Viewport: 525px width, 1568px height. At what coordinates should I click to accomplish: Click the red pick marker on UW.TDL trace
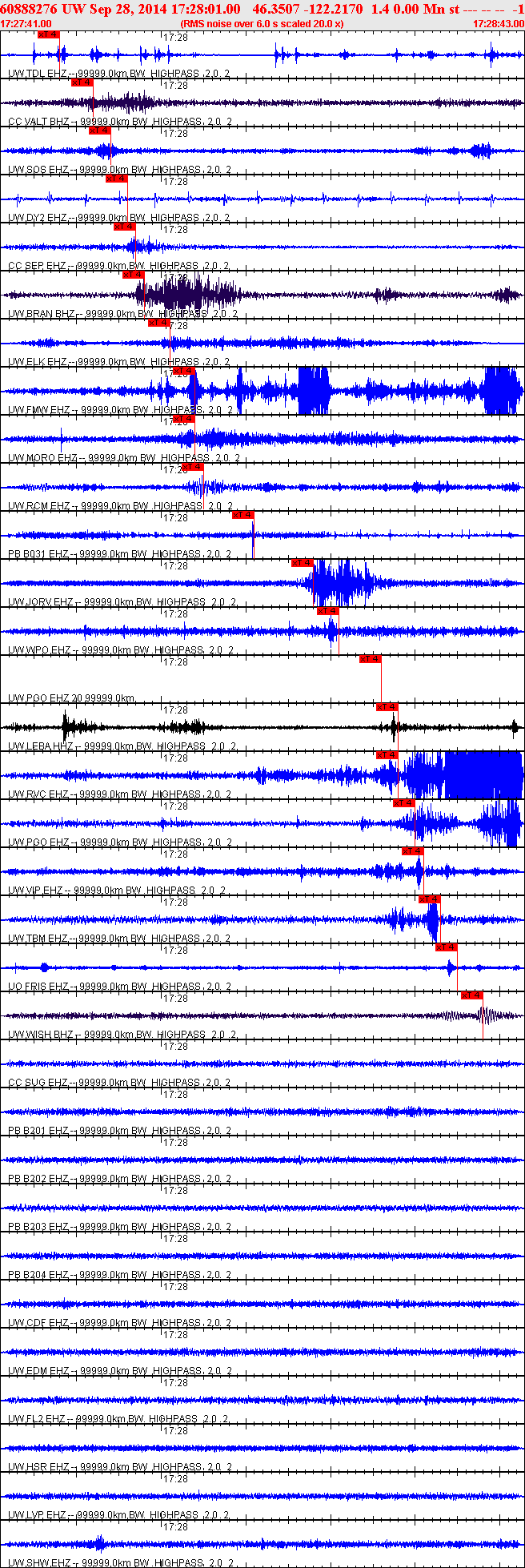[x=49, y=34]
